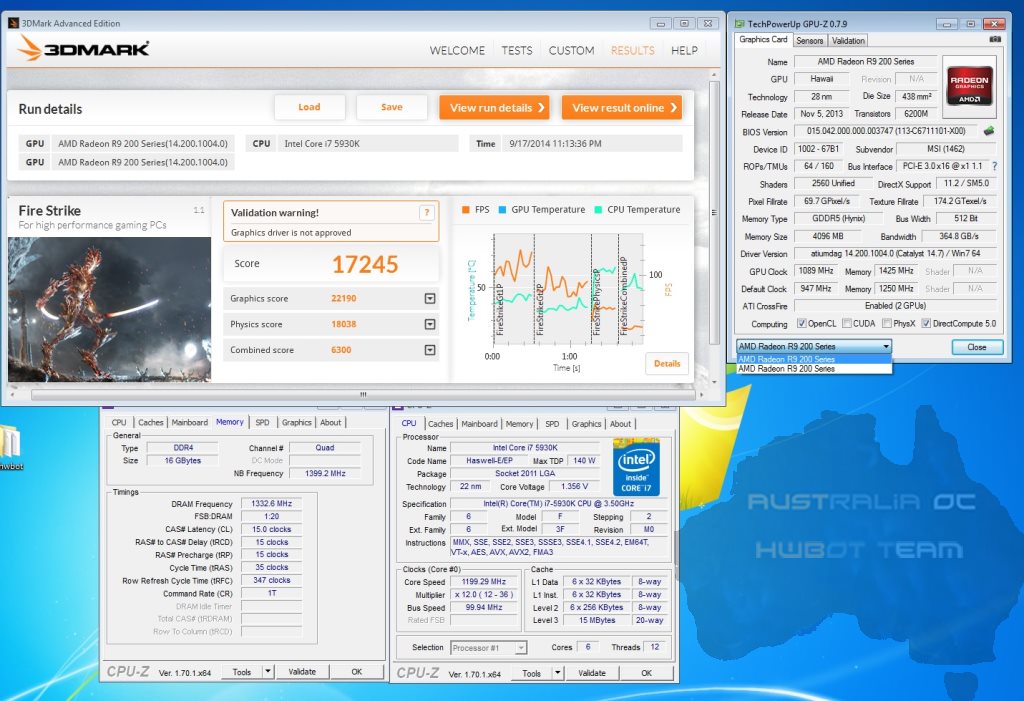1024x701 pixels.
Task: Click the GPU-Z Name field value
Action: pyautogui.click(x=866, y=61)
